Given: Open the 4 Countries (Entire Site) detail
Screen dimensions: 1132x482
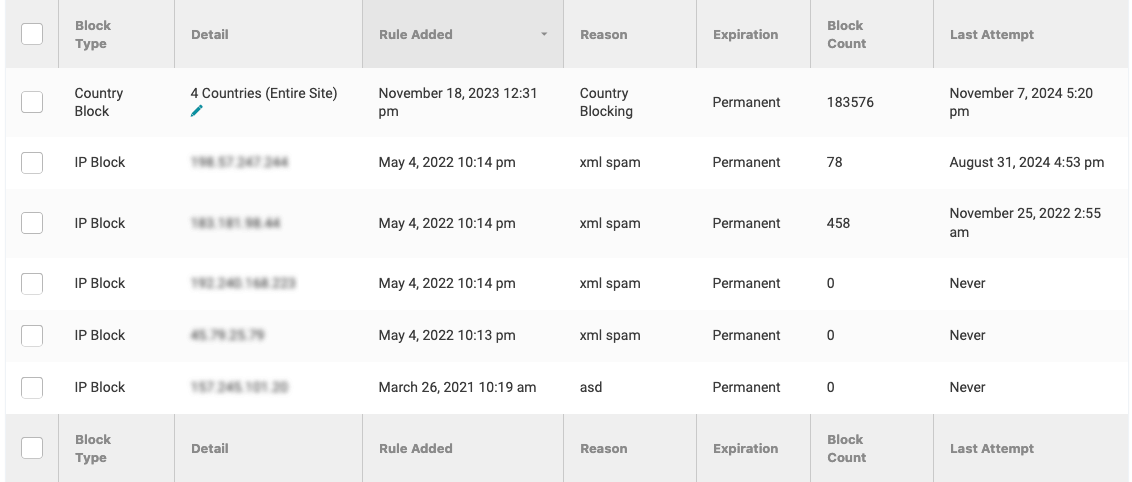Looking at the screenshot, I should (264, 93).
